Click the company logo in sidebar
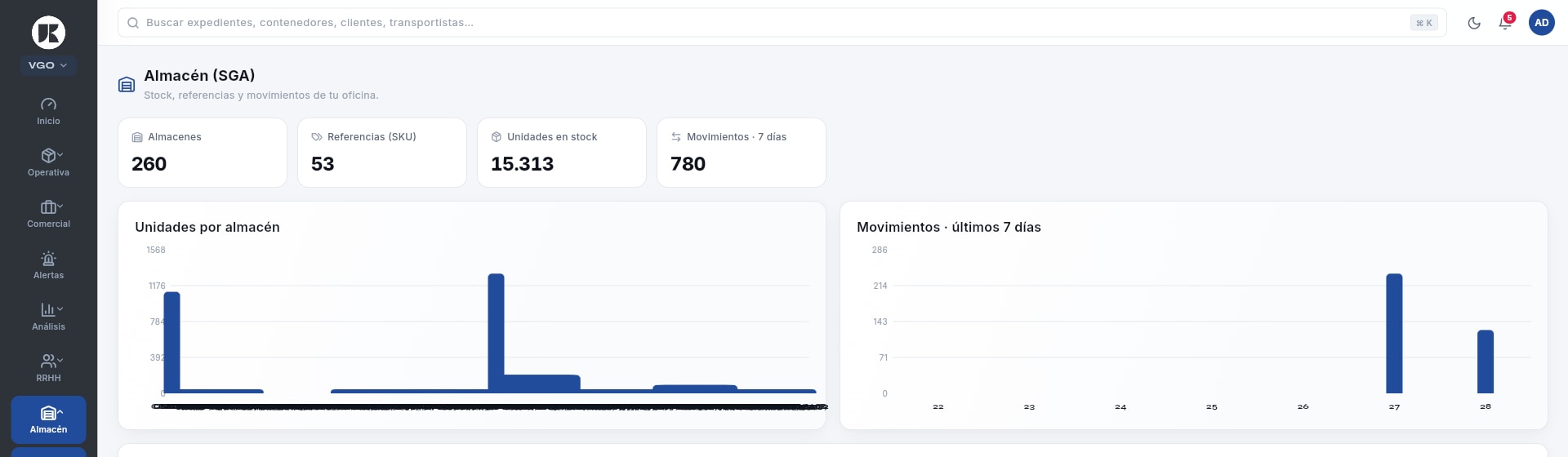Screen dimensions: 1568x457 click(48, 33)
